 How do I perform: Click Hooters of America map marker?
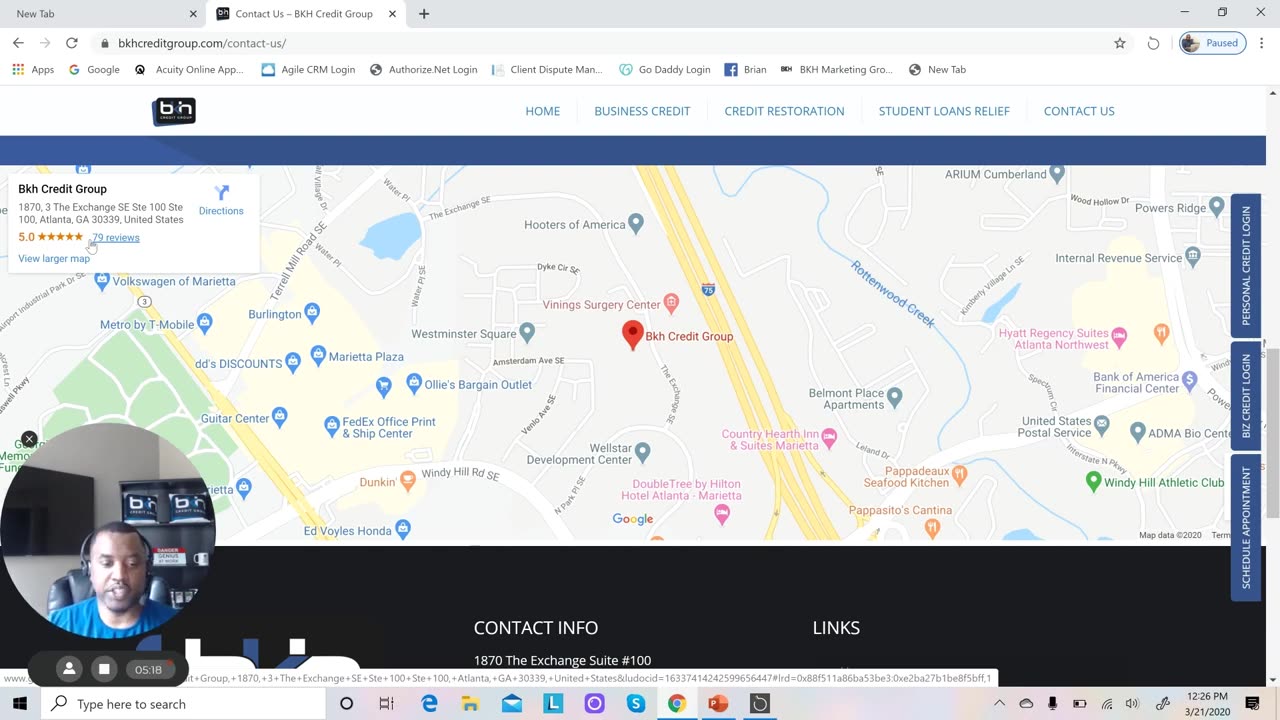[635, 222]
